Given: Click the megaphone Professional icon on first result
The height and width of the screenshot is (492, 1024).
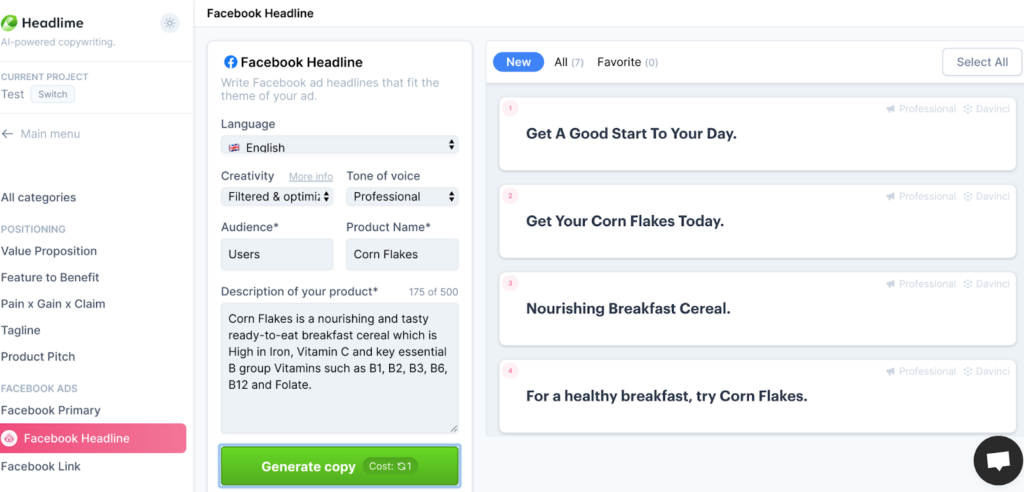Looking at the screenshot, I should point(890,109).
